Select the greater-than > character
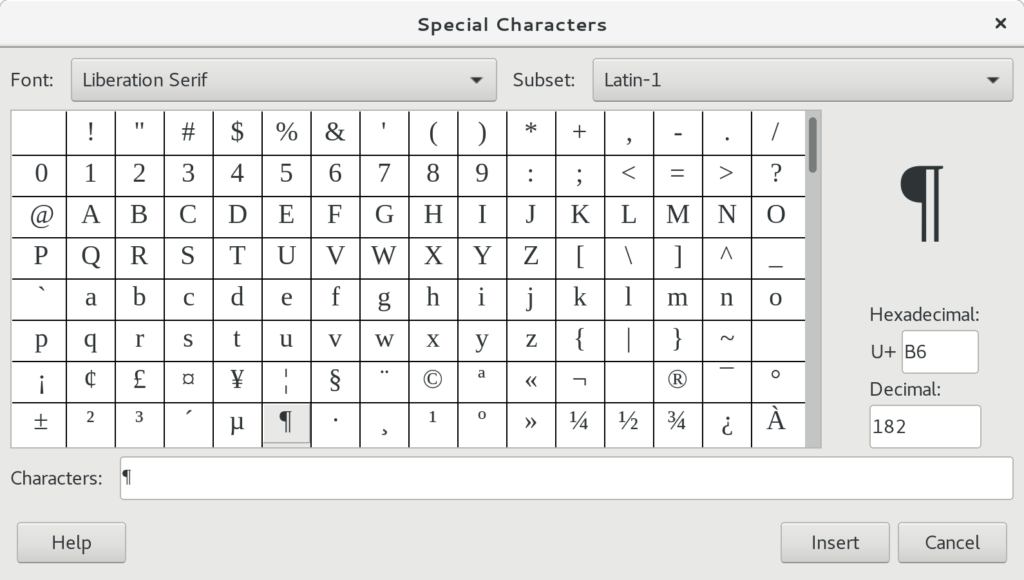Screen dimensions: 1024x580 pos(727,175)
